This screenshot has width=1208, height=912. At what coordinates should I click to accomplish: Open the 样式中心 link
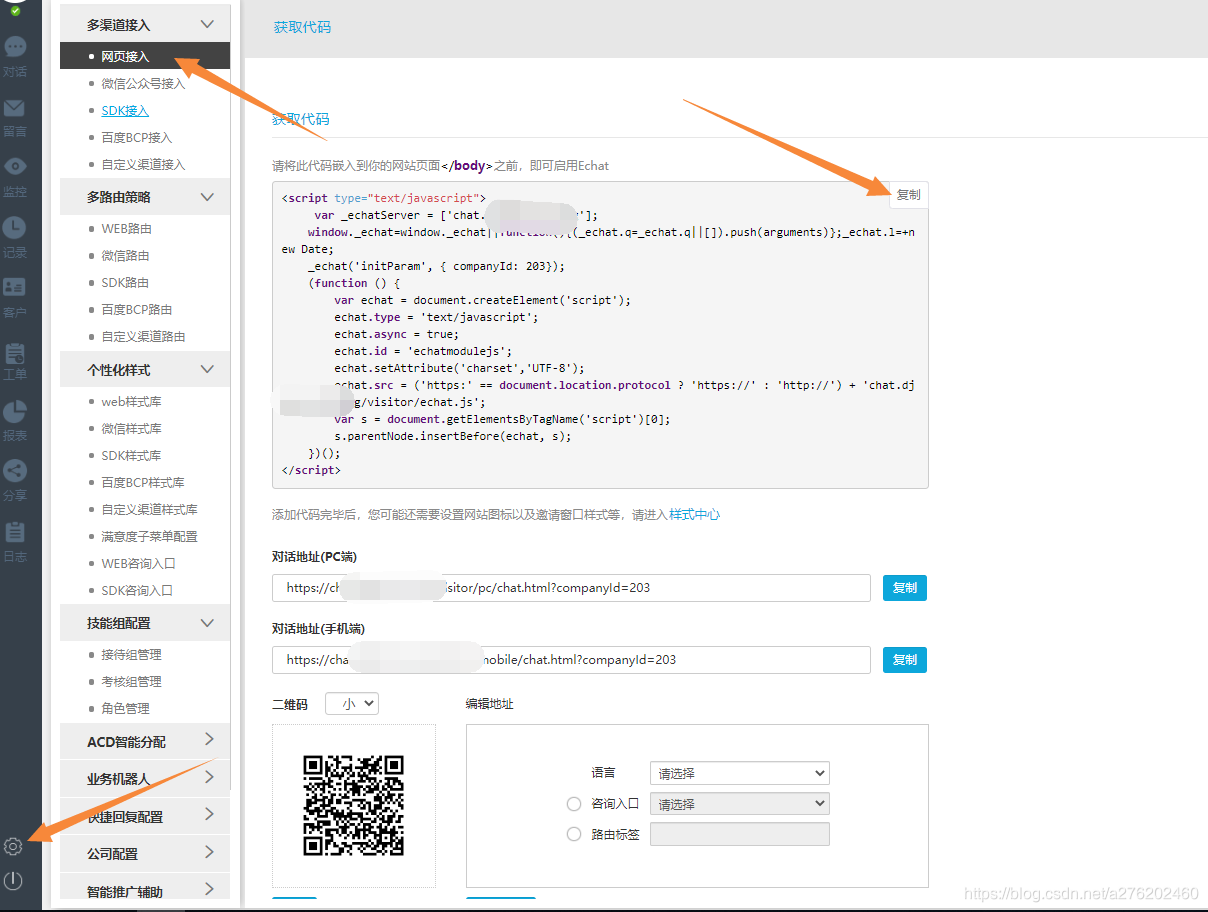click(x=694, y=515)
